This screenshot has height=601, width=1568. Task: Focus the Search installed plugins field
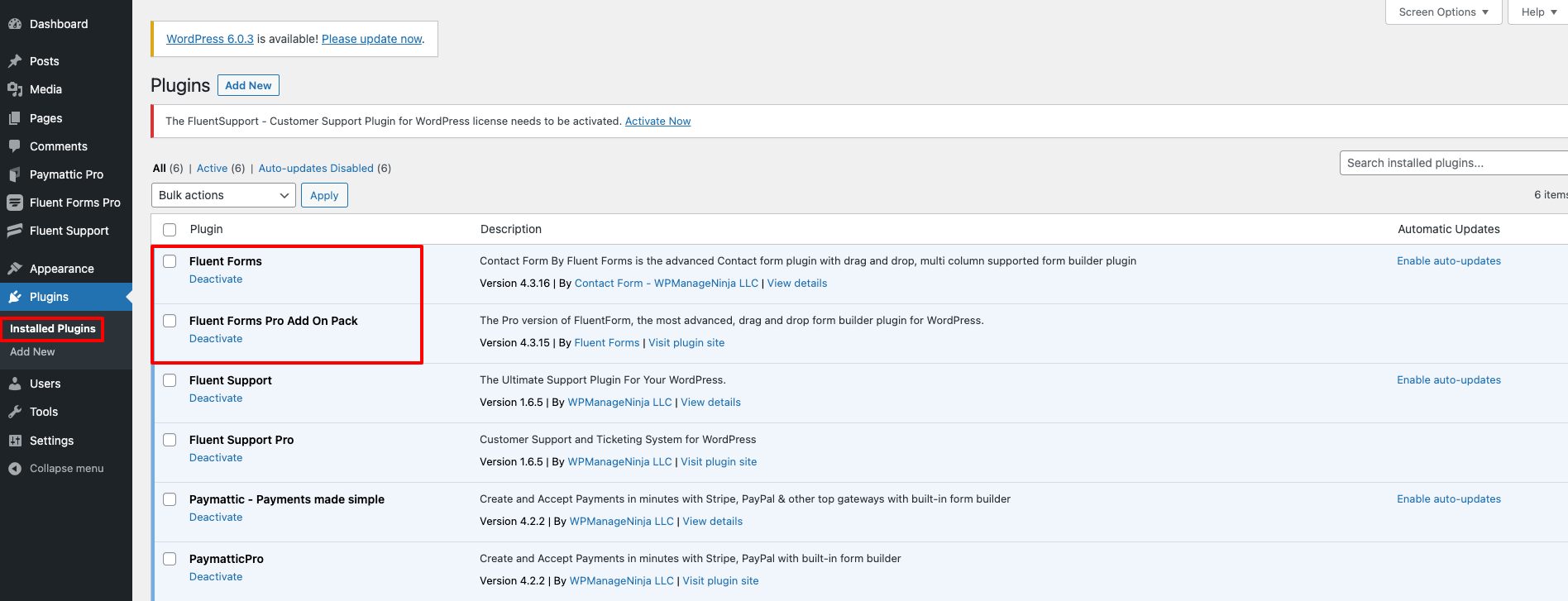[x=1451, y=163]
